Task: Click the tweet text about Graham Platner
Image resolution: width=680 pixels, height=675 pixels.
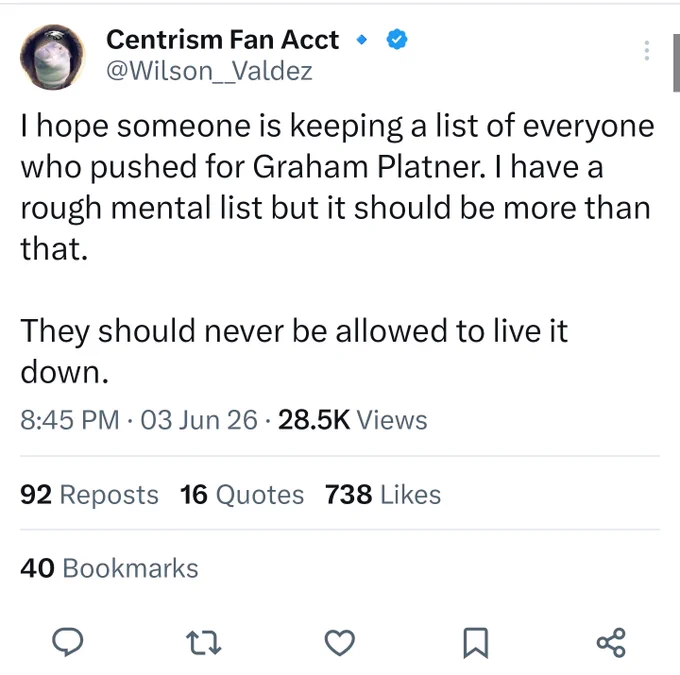Action: [x=337, y=248]
